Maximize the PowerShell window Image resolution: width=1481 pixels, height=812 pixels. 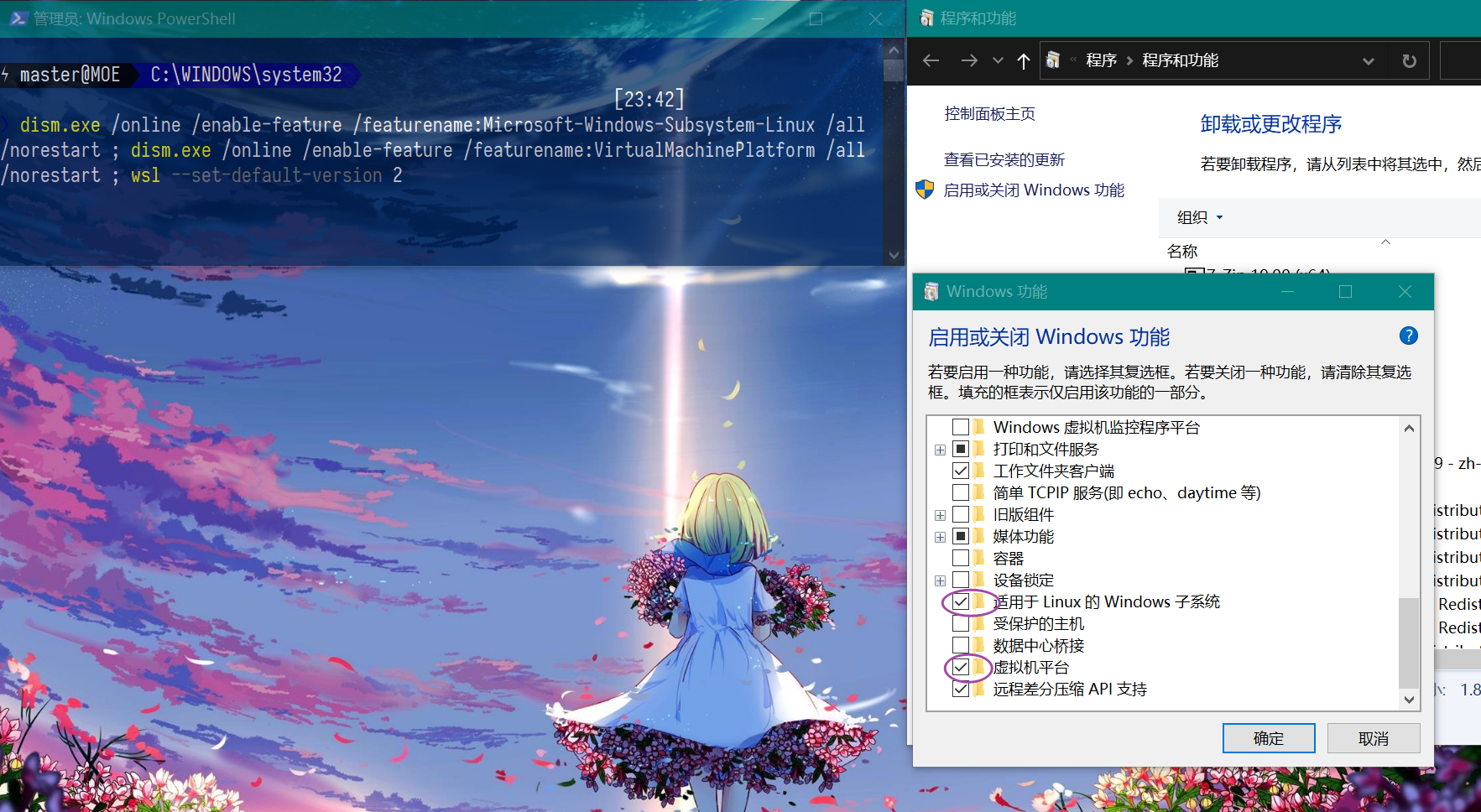816,18
